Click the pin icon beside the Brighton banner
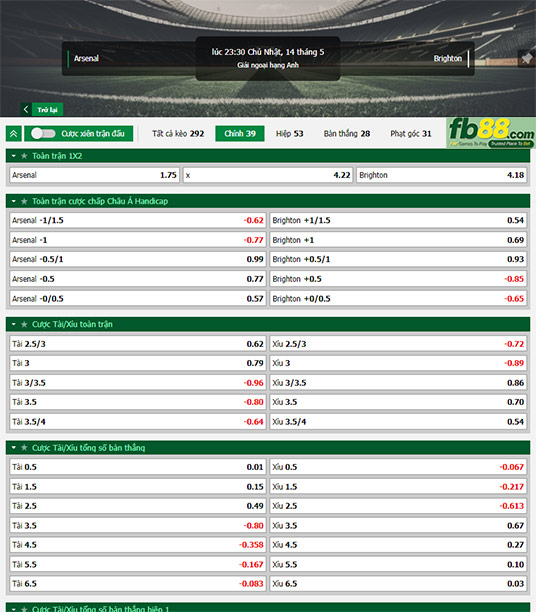Screen dimensions: 536x612 click(527, 59)
